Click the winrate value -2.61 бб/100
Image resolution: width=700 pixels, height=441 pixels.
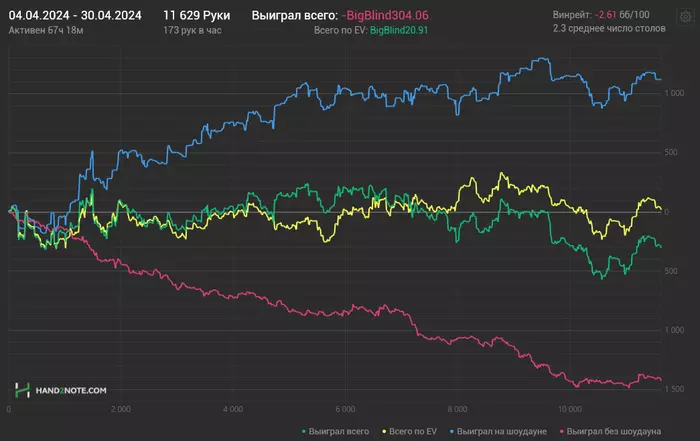pos(622,15)
